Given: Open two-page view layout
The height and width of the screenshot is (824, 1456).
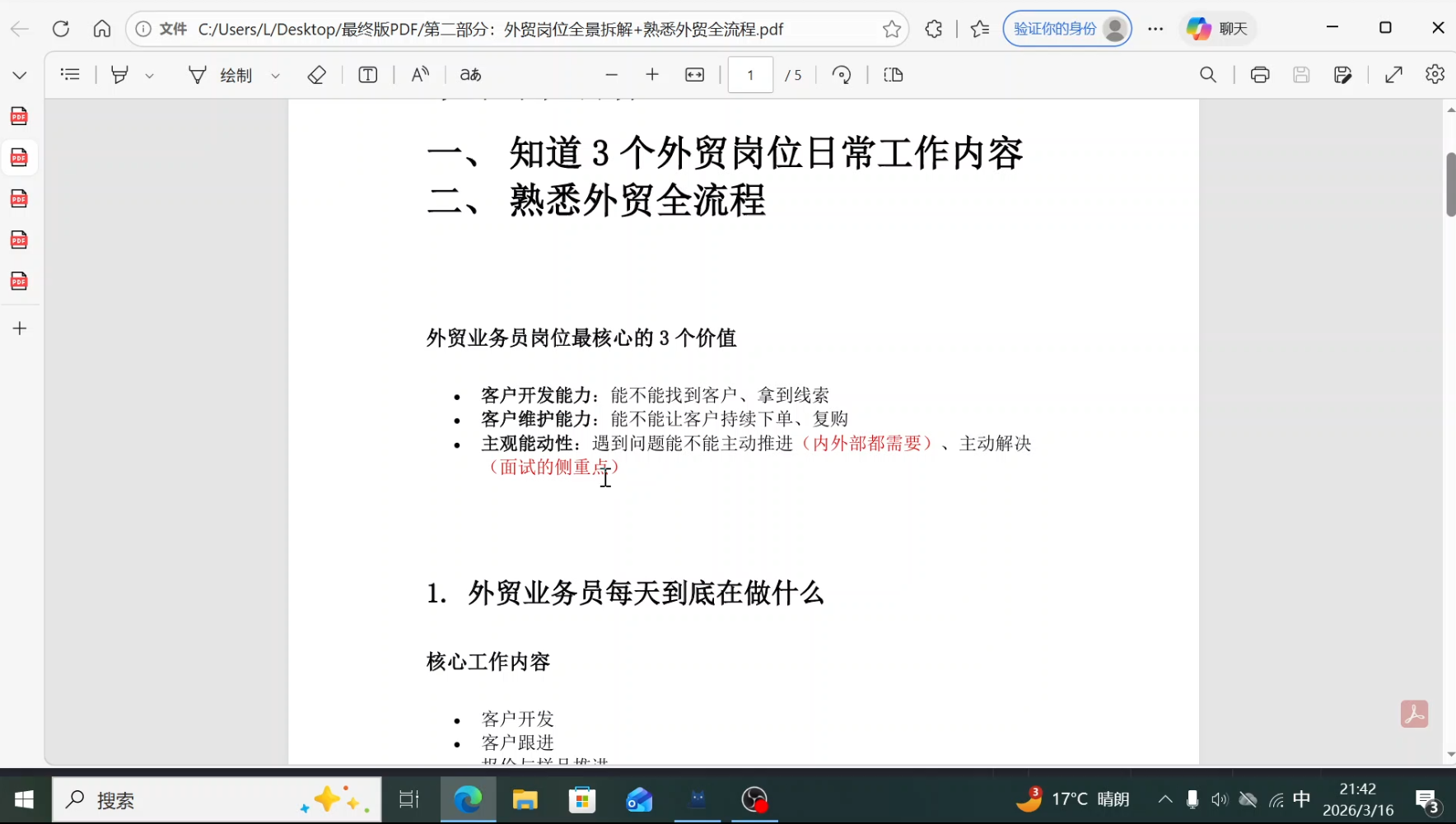Looking at the screenshot, I should point(893,74).
